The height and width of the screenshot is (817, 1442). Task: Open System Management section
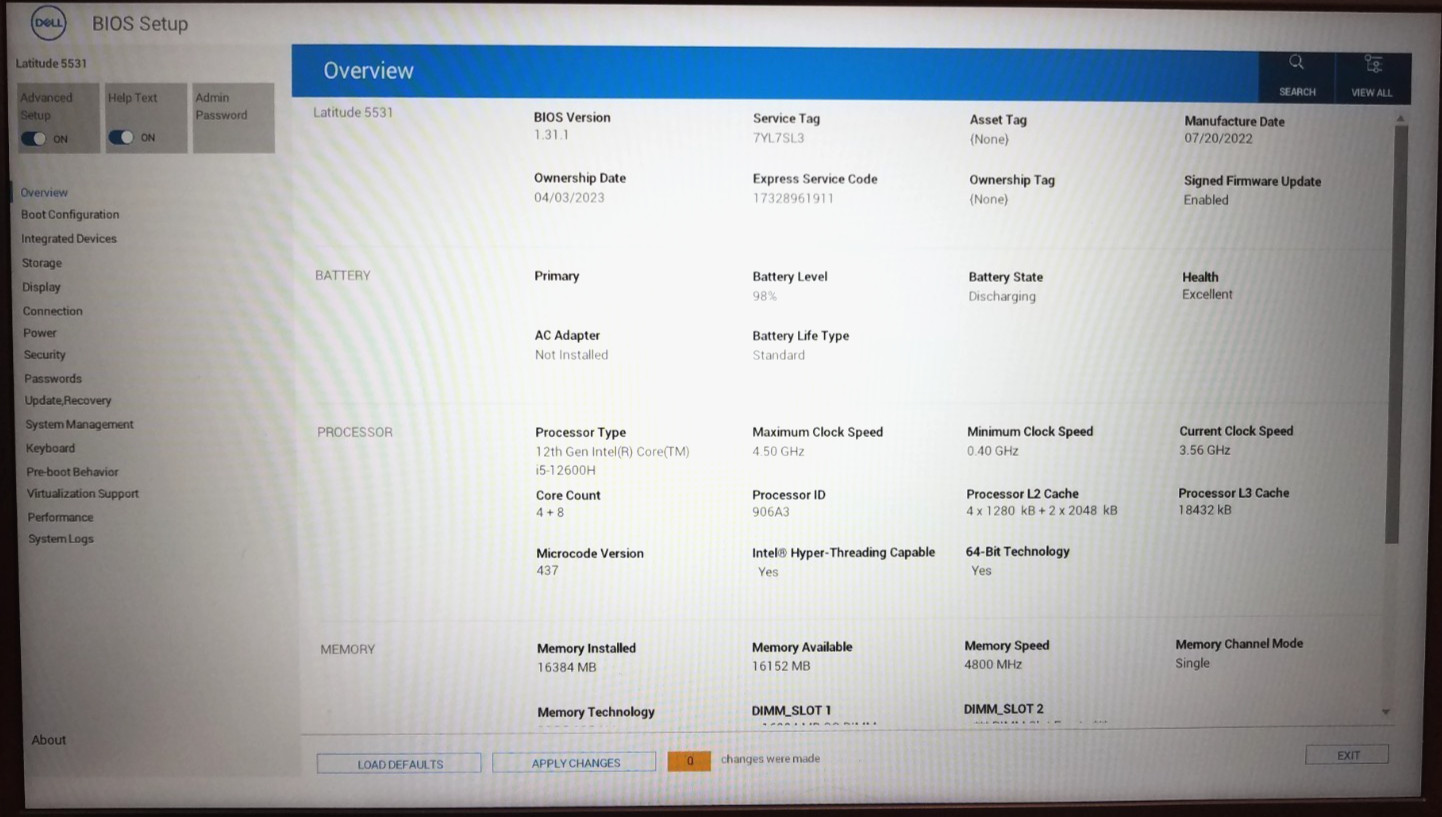pos(79,424)
